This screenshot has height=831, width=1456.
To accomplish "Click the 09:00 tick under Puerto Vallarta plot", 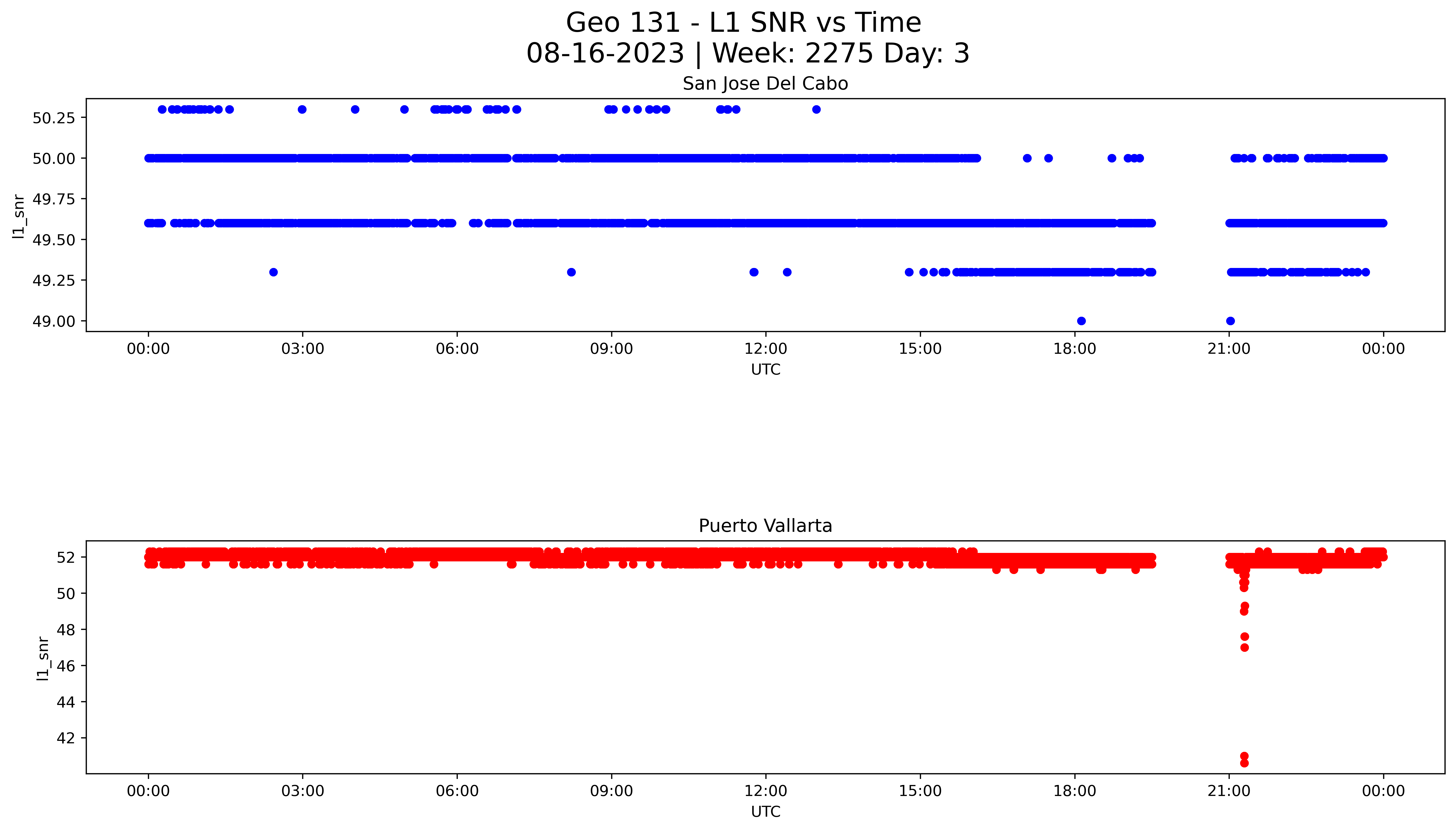I will click(x=612, y=791).
